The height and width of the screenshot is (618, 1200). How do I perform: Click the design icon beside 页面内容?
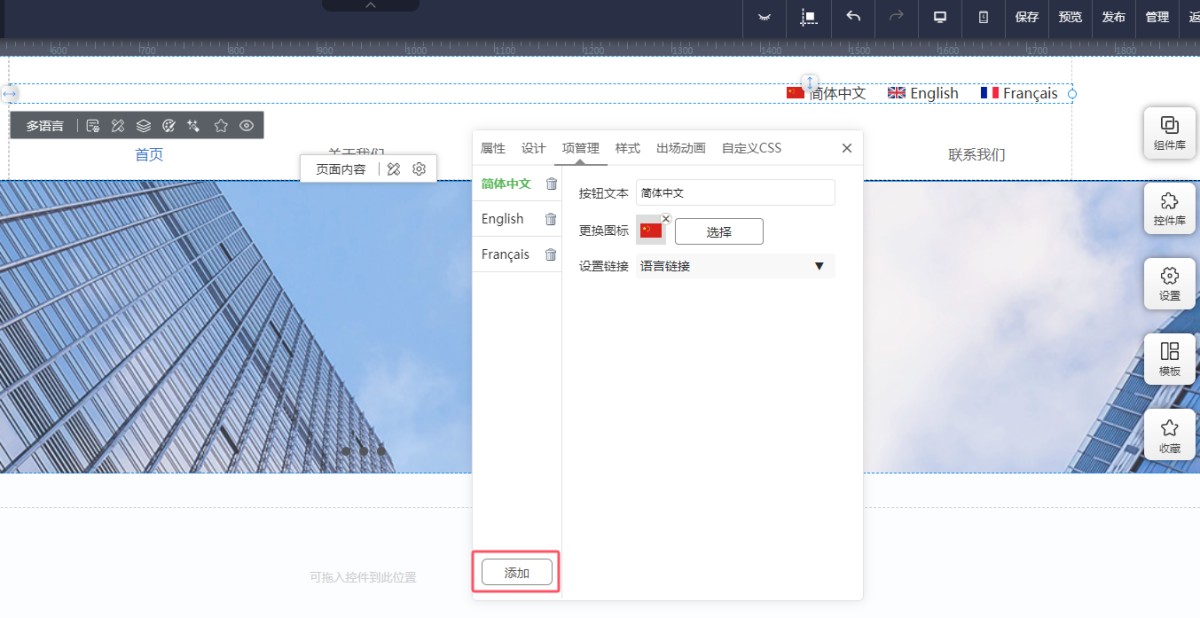coord(394,169)
